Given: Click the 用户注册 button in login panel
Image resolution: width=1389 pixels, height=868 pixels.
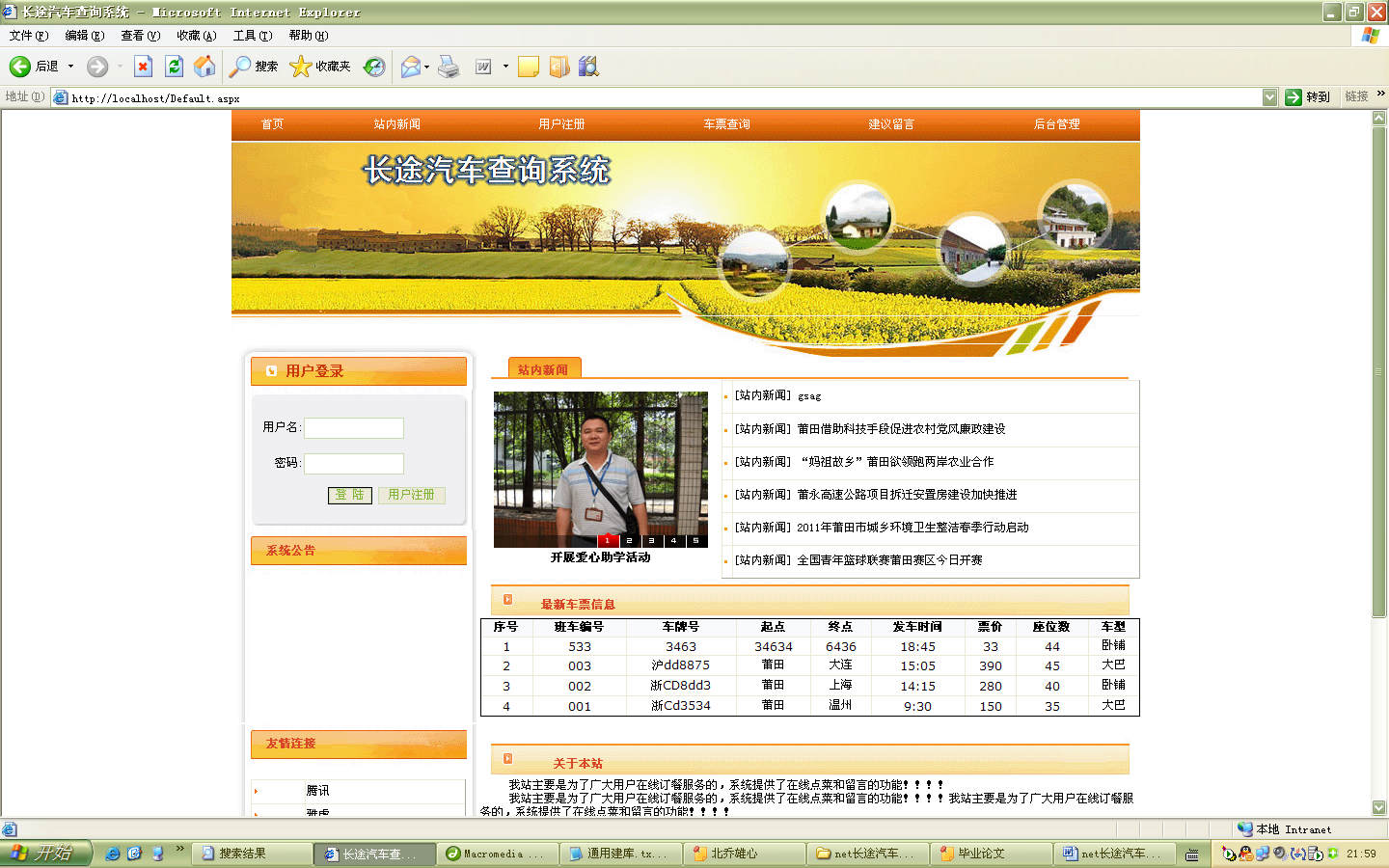Looking at the screenshot, I should [x=411, y=495].
